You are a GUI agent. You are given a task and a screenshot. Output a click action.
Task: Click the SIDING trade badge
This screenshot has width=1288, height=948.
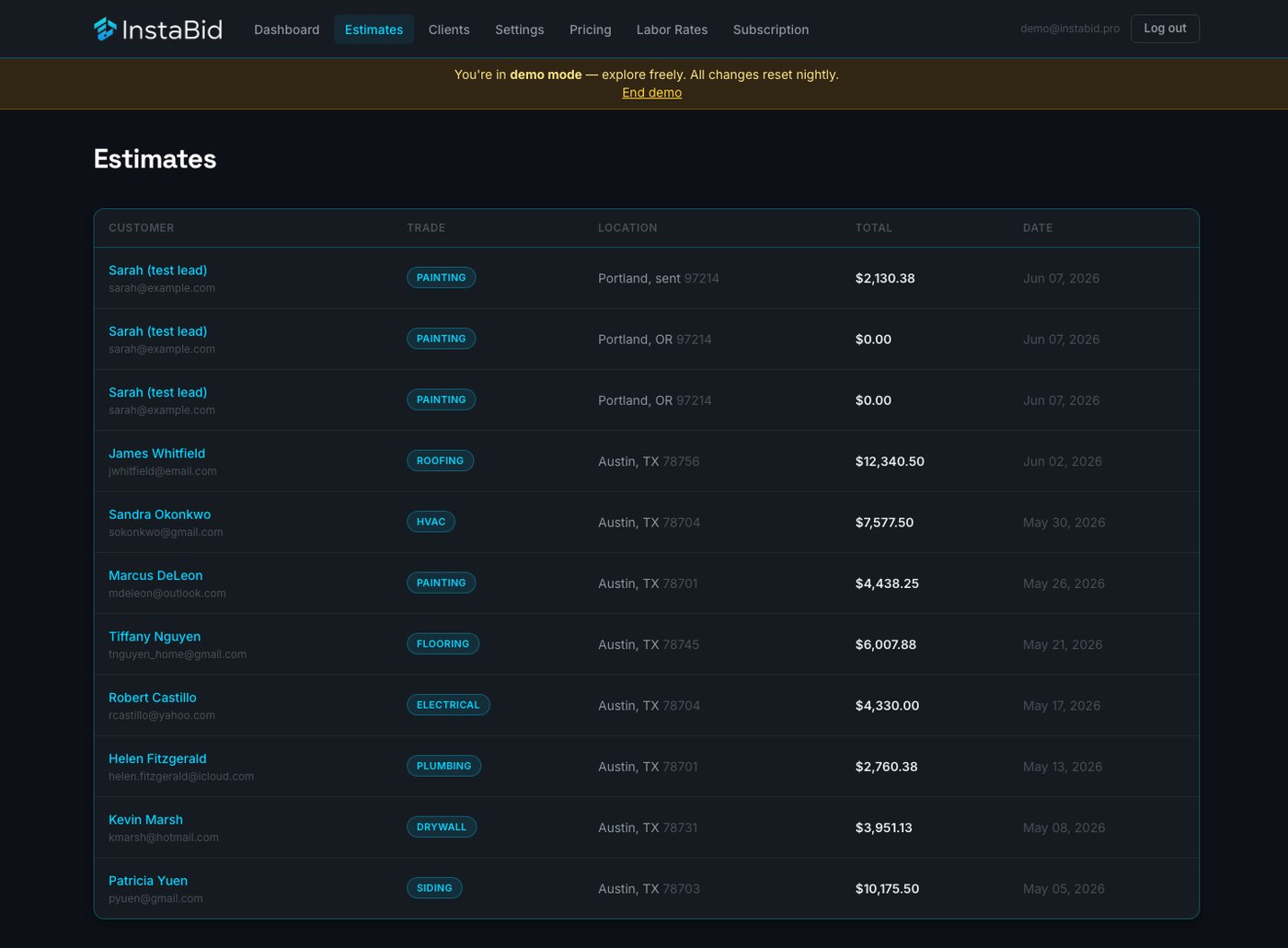pyautogui.click(x=434, y=888)
